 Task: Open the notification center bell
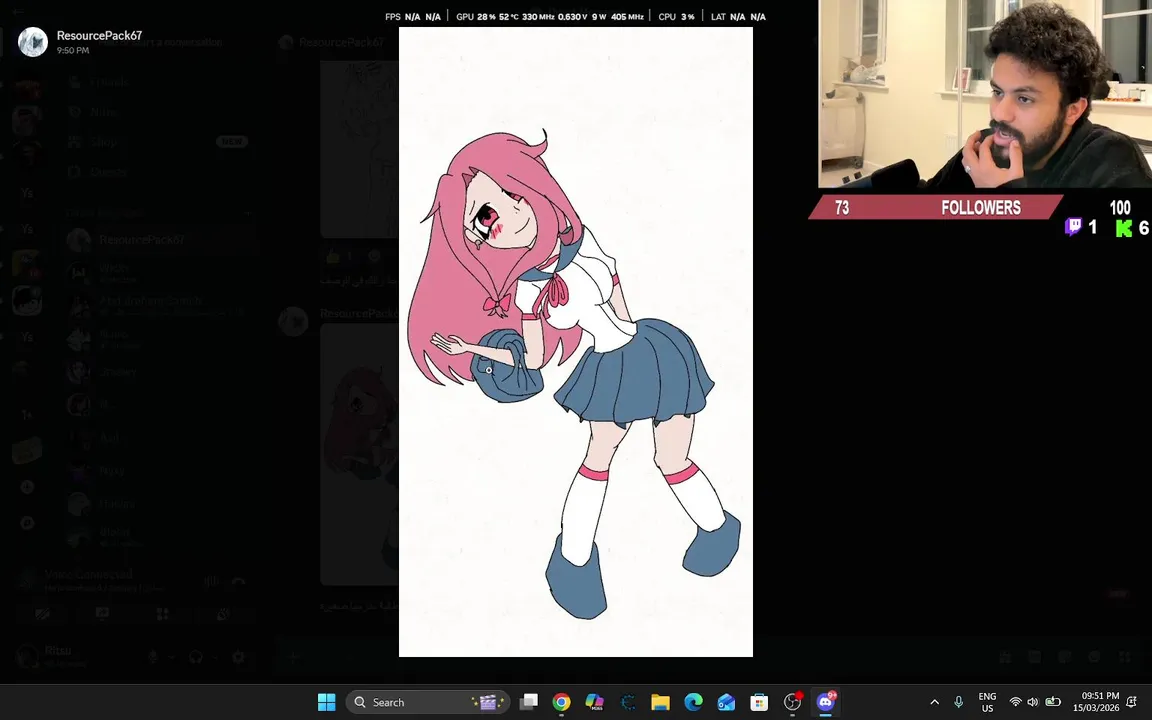pos(1132,702)
